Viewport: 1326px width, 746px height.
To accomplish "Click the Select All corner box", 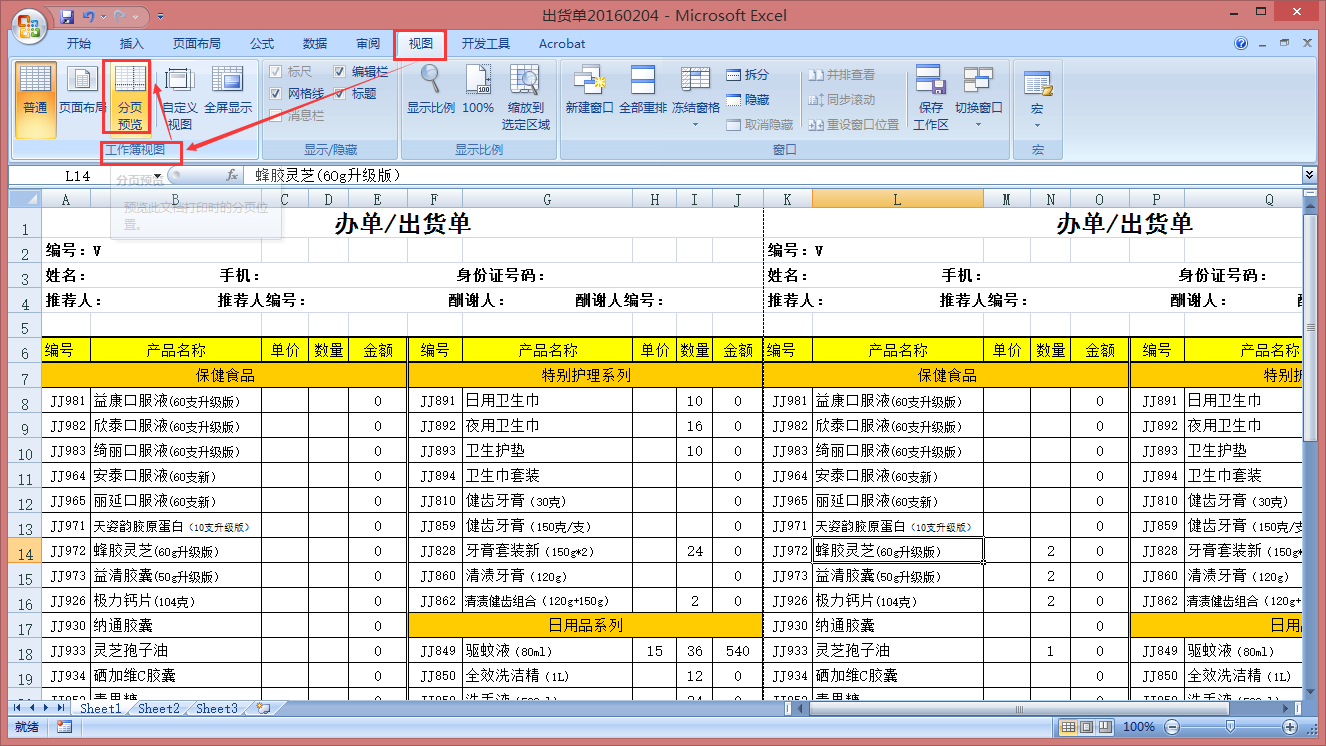I will pyautogui.click(x=25, y=200).
